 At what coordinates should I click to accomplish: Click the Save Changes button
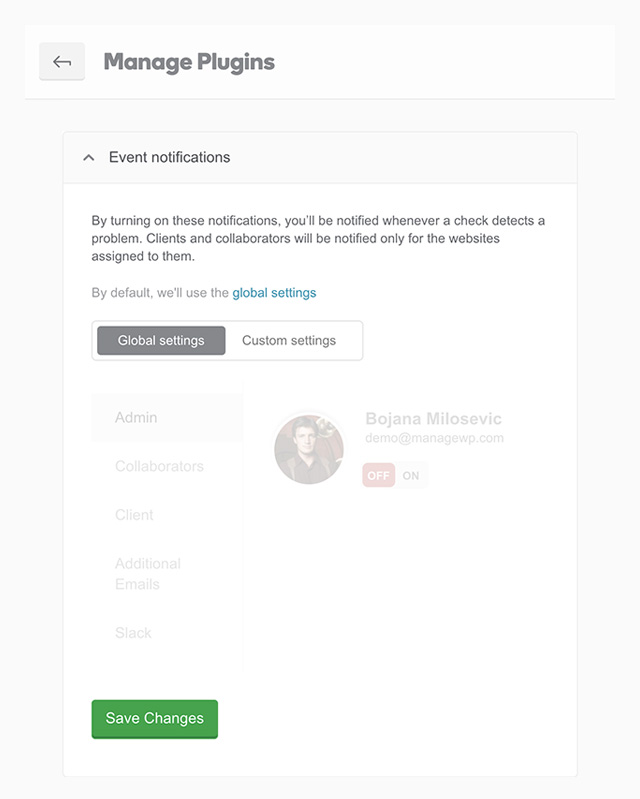coord(155,718)
